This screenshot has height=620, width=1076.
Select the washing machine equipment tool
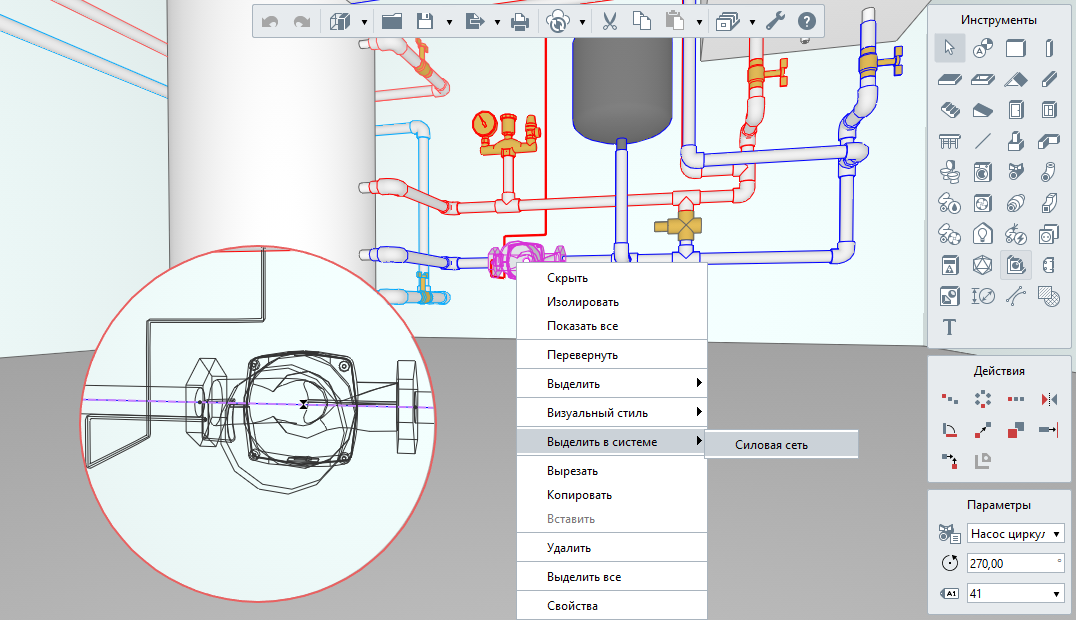(983, 172)
